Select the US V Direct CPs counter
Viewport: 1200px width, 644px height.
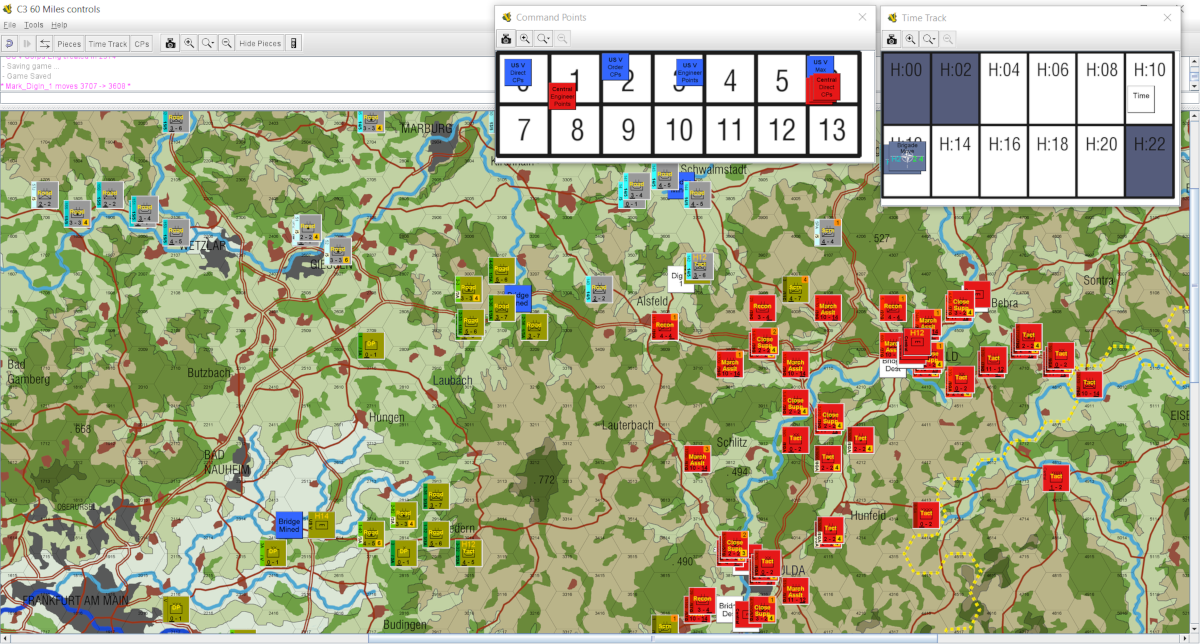coord(516,72)
